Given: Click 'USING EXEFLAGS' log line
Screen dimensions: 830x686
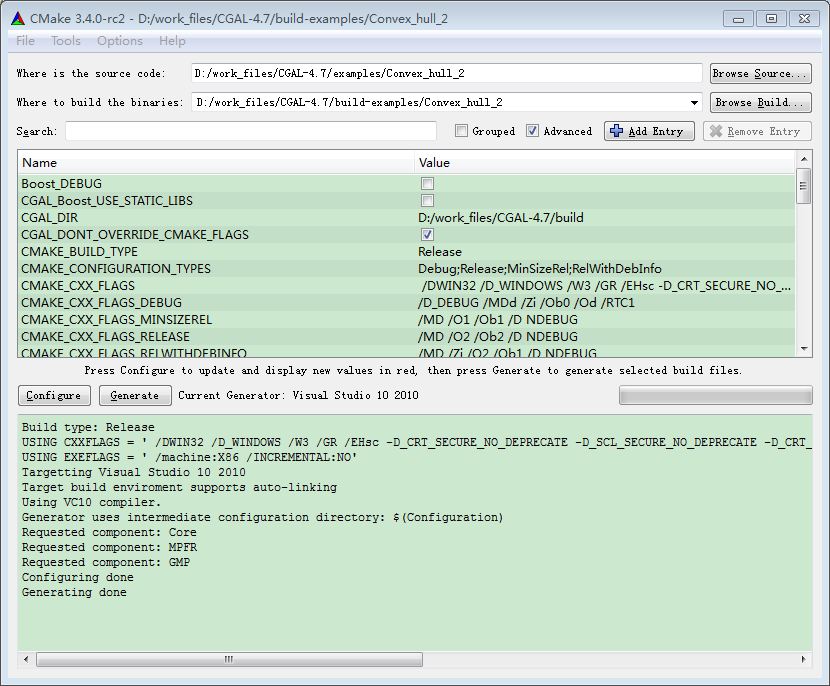Looking at the screenshot, I should pos(190,457).
